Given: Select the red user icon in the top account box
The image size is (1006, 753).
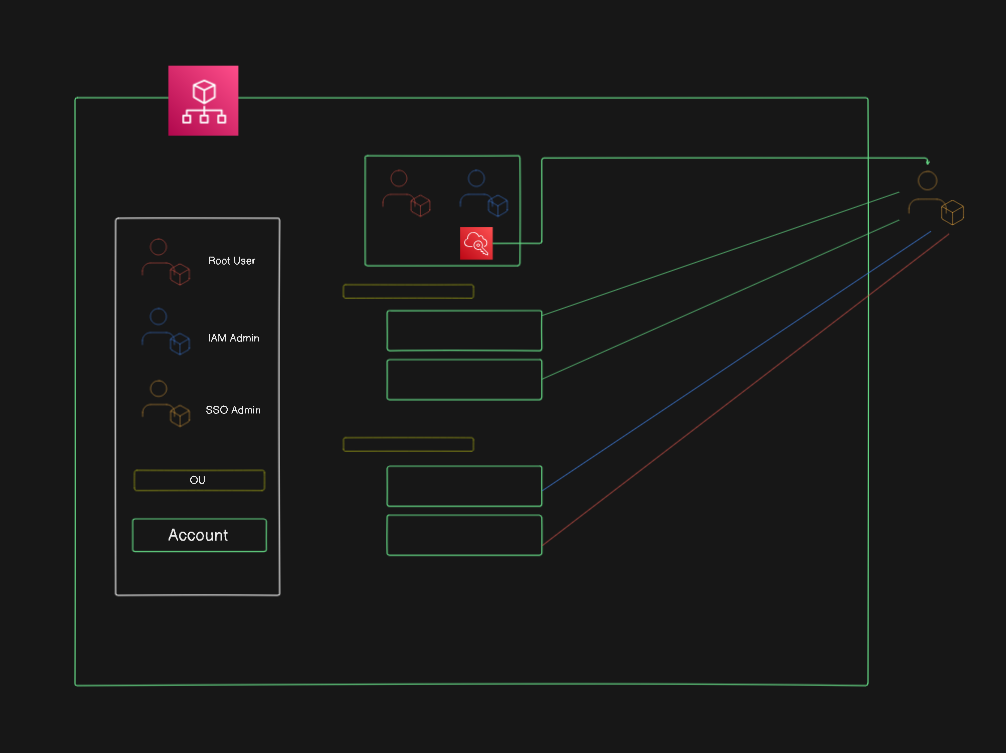Looking at the screenshot, I should click(x=406, y=193).
